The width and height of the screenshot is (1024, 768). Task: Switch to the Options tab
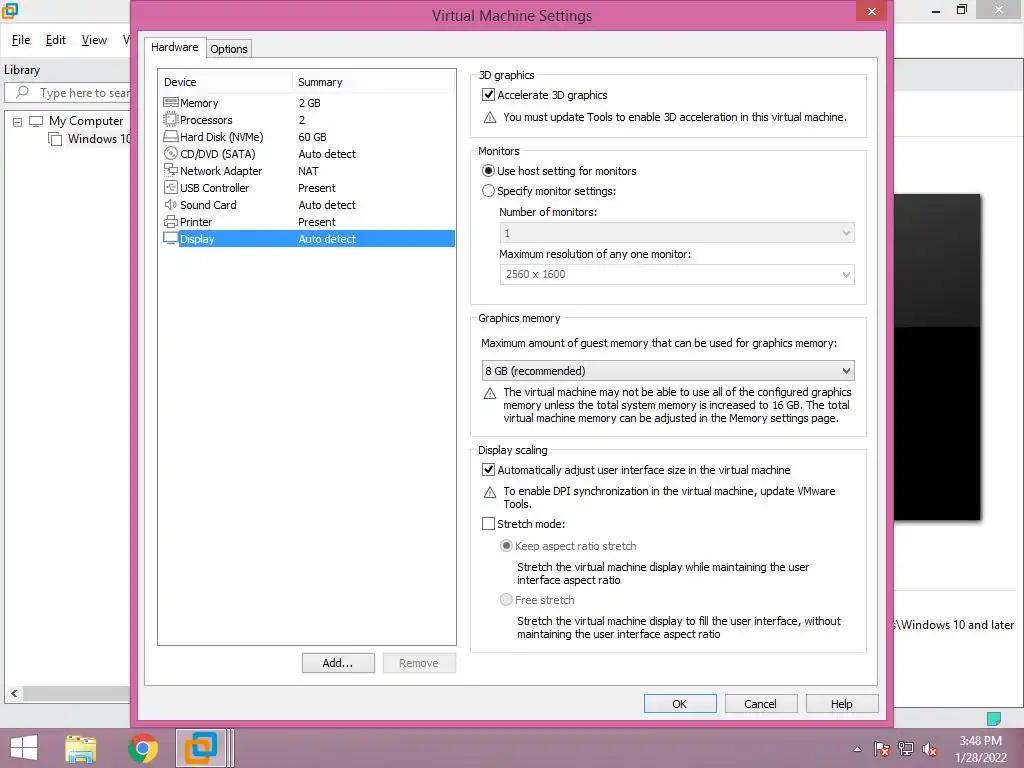coord(229,49)
